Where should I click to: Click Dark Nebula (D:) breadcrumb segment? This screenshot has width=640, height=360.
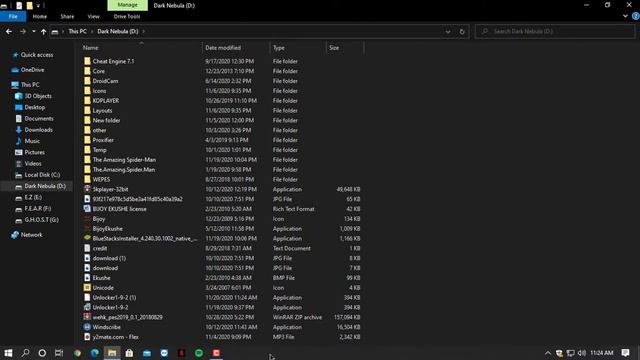pyautogui.click(x=118, y=31)
